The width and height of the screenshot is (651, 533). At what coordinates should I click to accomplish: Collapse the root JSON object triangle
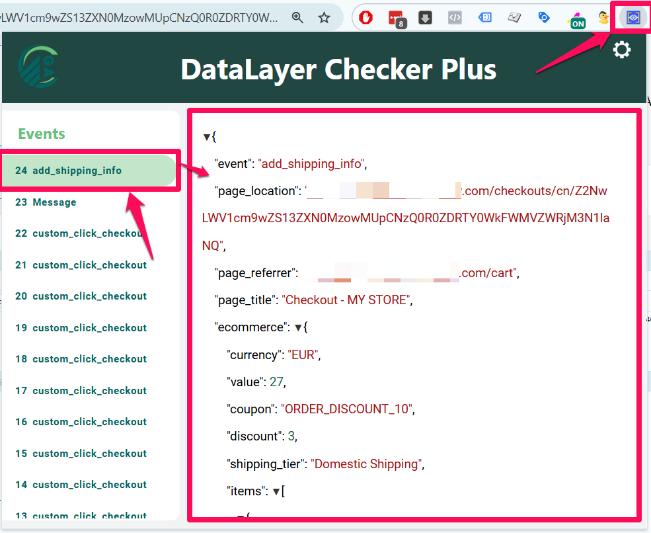[206, 137]
